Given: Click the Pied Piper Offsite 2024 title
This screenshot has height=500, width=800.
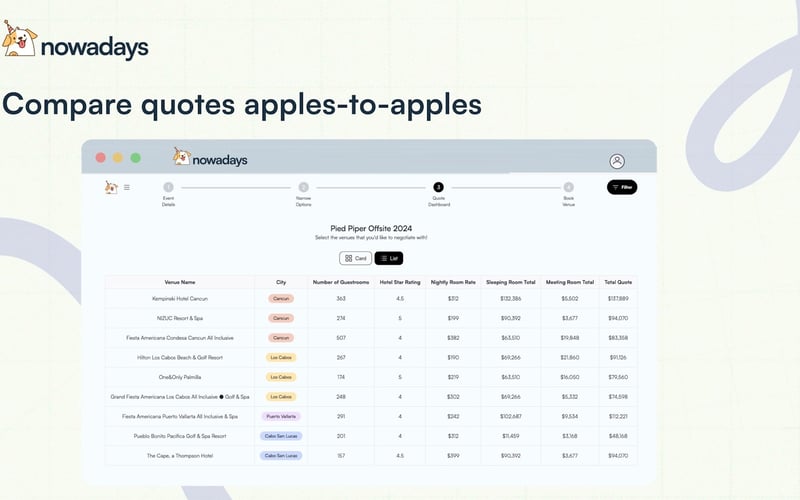Looking at the screenshot, I should click(x=371, y=229).
